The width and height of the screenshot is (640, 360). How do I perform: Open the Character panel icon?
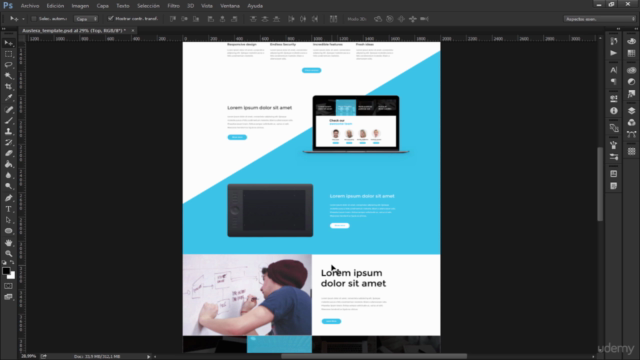pos(613,70)
